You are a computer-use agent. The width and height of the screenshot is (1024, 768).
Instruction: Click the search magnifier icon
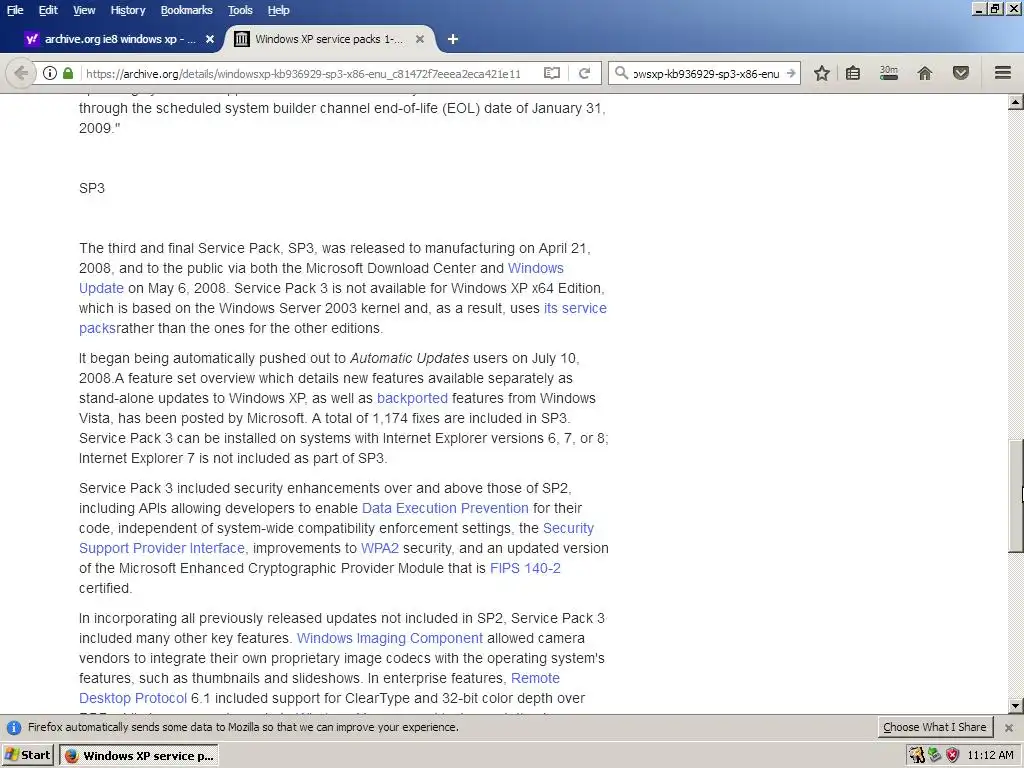[622, 73]
